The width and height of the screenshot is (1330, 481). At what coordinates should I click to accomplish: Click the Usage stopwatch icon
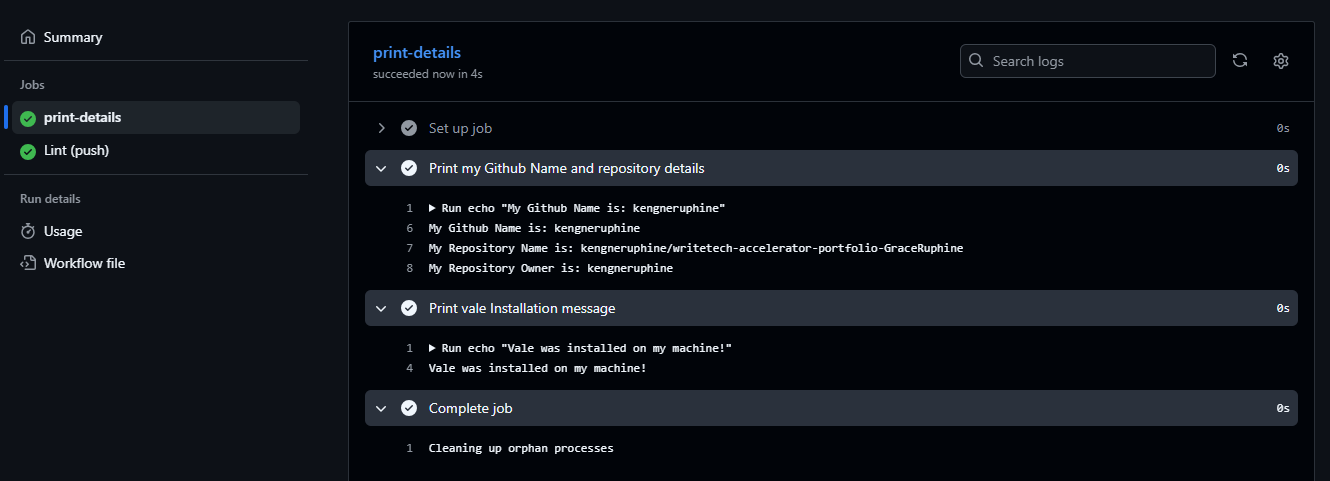[28, 231]
